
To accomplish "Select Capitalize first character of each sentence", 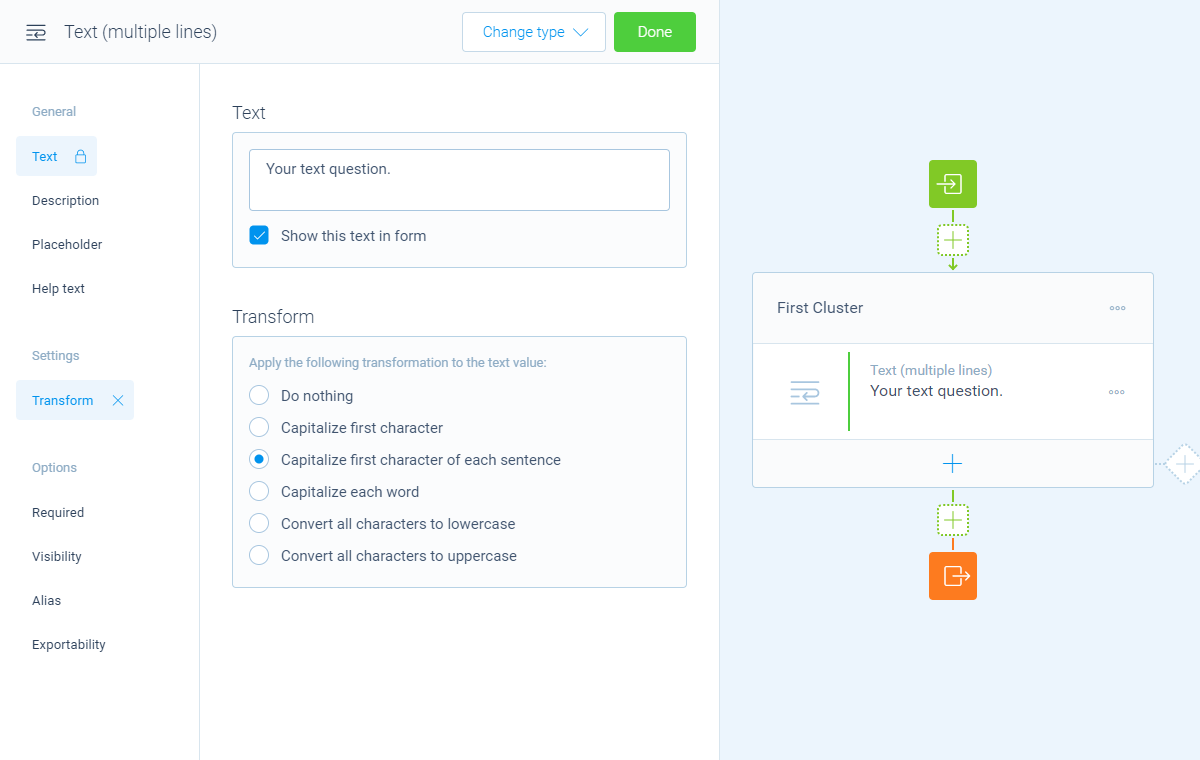I will tap(259, 460).
